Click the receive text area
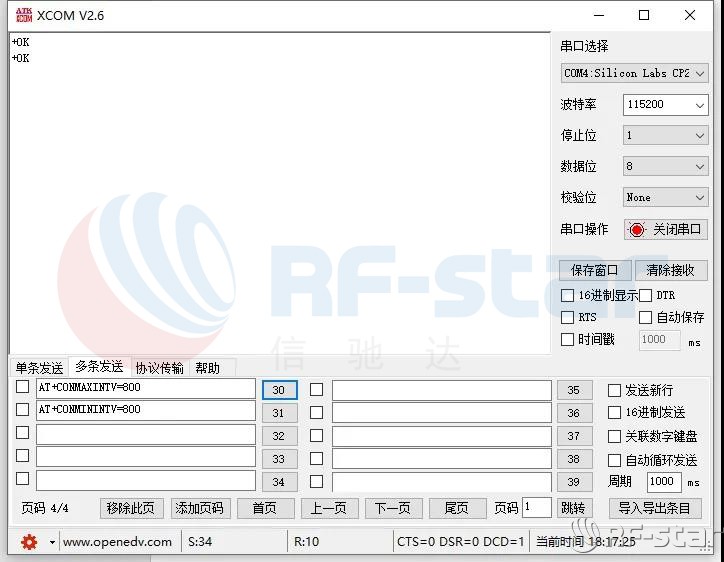 [280, 193]
